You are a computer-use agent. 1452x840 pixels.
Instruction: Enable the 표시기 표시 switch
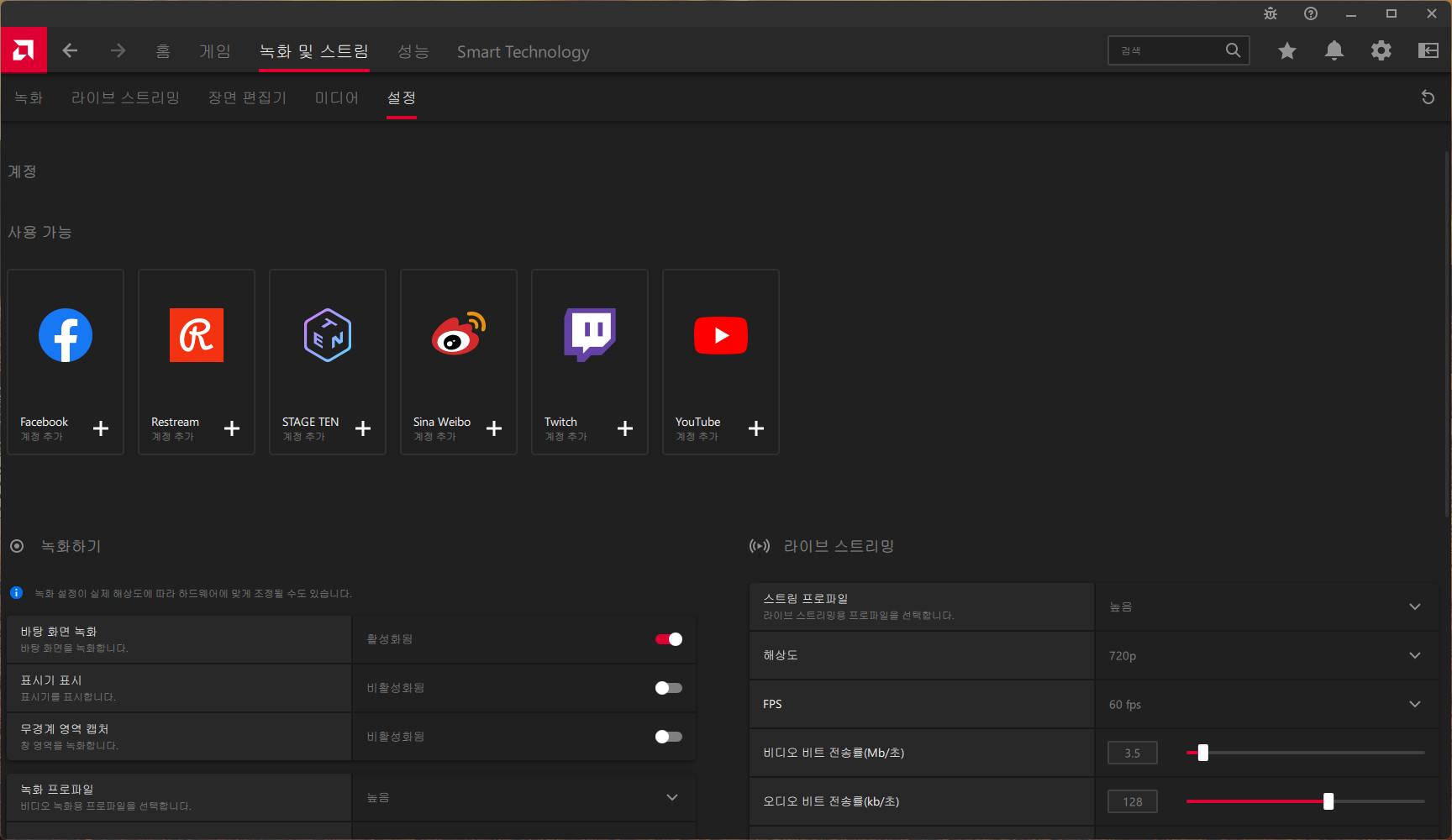coord(669,688)
